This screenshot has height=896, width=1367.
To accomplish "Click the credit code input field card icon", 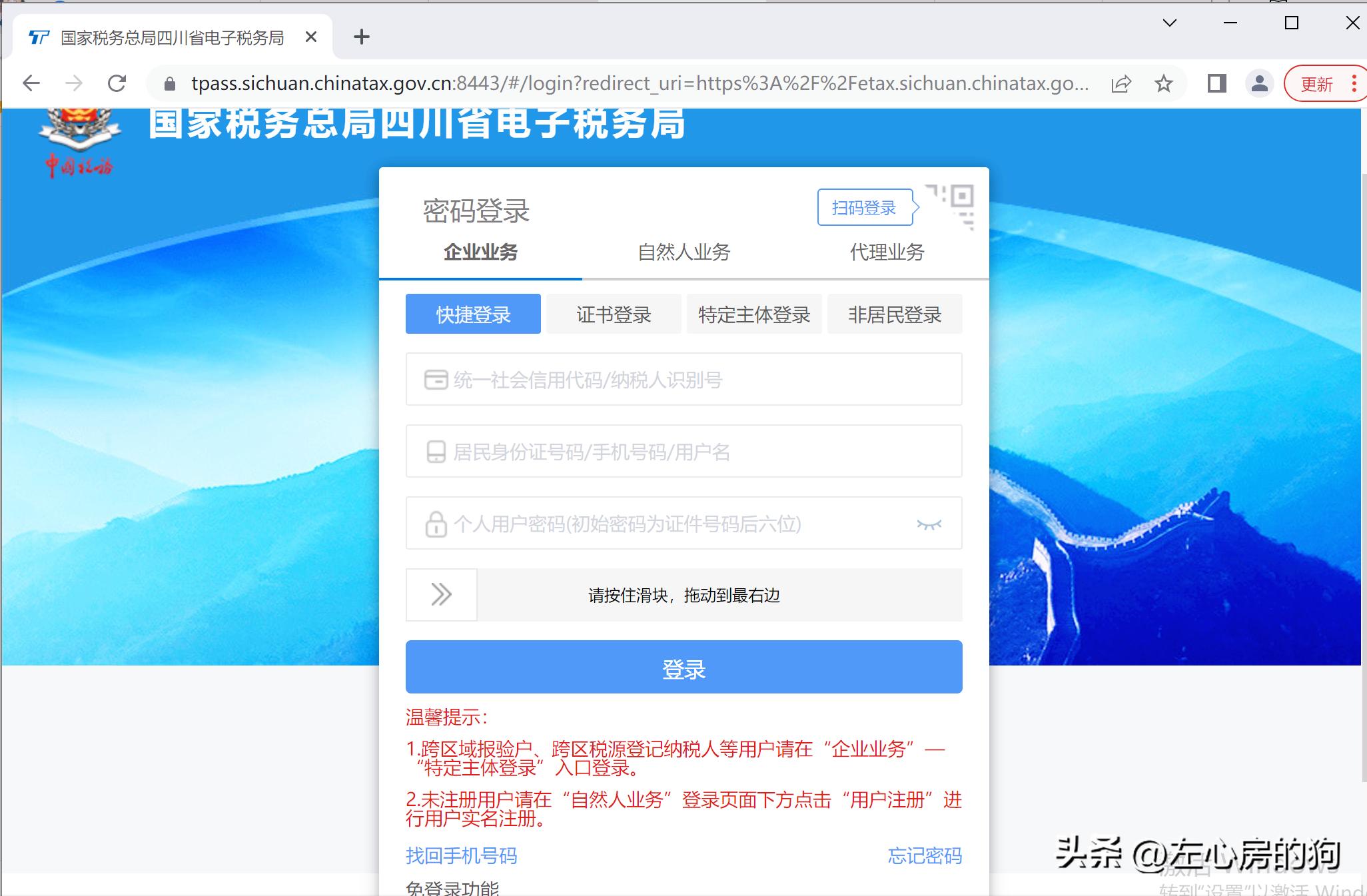I will point(436,378).
